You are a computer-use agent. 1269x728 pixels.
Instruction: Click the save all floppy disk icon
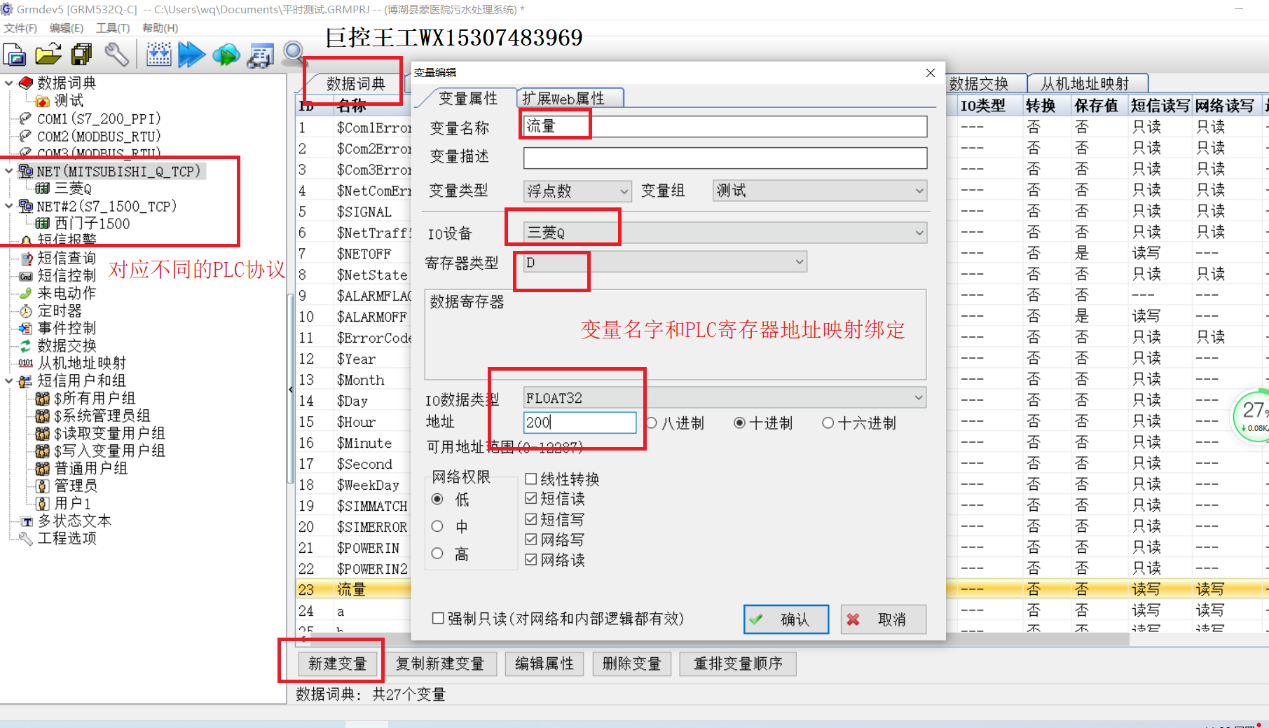pyautogui.click(x=81, y=54)
